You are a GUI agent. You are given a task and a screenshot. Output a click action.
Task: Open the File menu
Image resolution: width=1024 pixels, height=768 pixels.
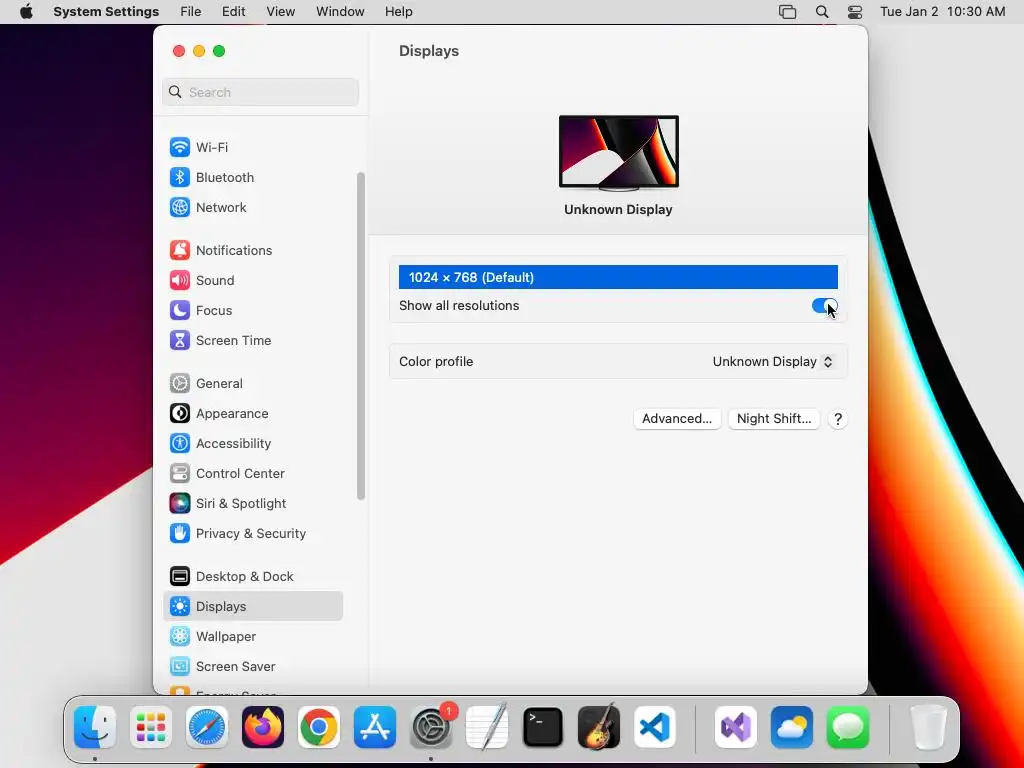pos(191,12)
